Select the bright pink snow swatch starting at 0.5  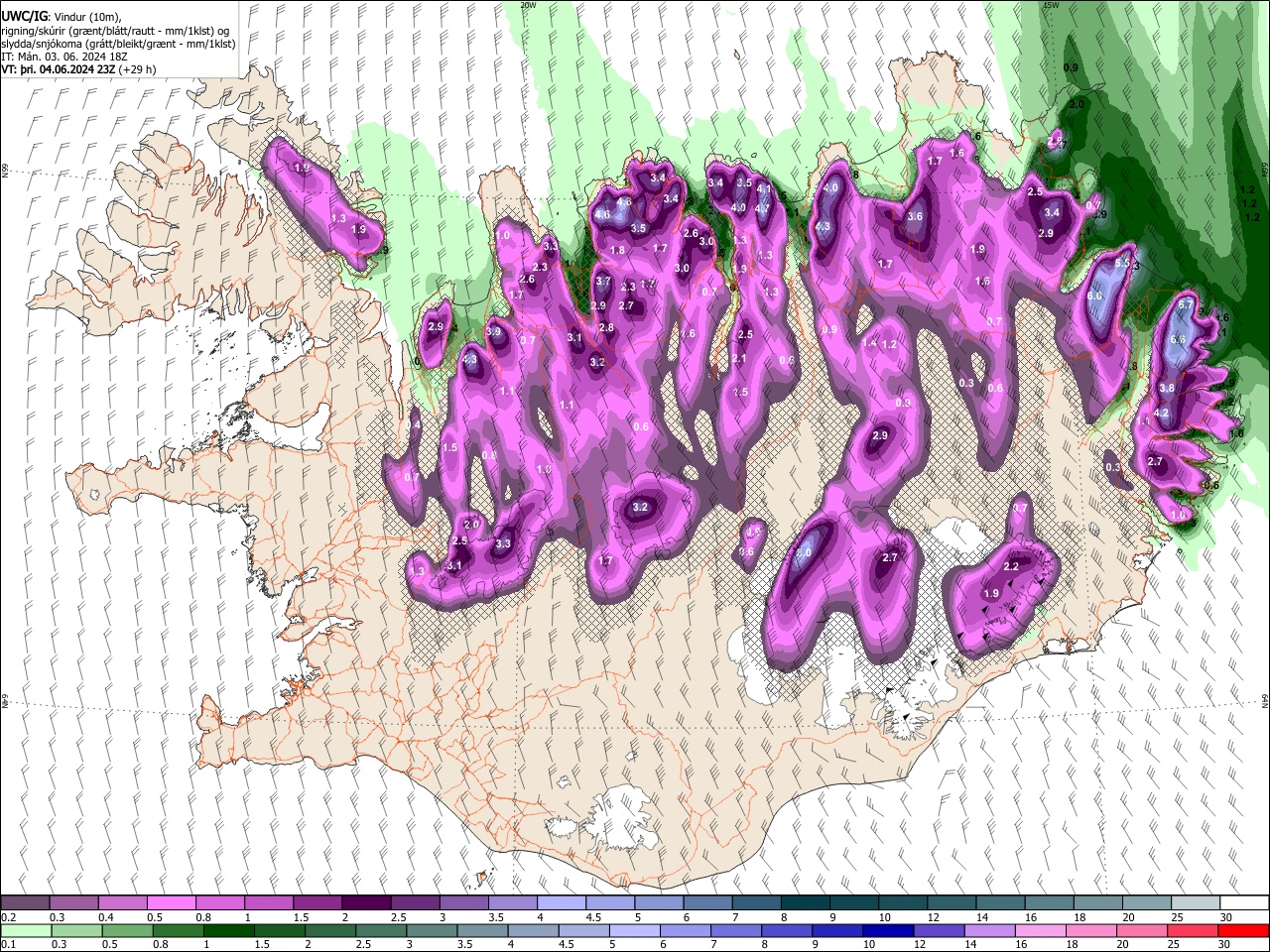[x=172, y=902]
